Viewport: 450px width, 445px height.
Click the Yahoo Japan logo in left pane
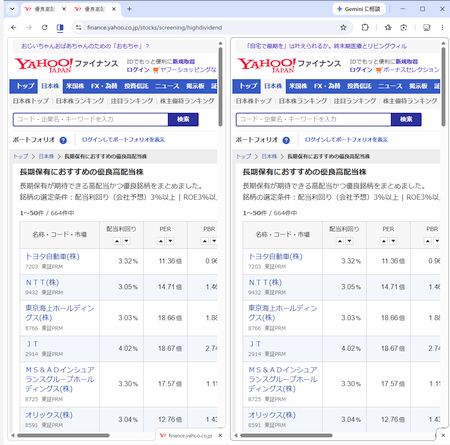pos(43,65)
